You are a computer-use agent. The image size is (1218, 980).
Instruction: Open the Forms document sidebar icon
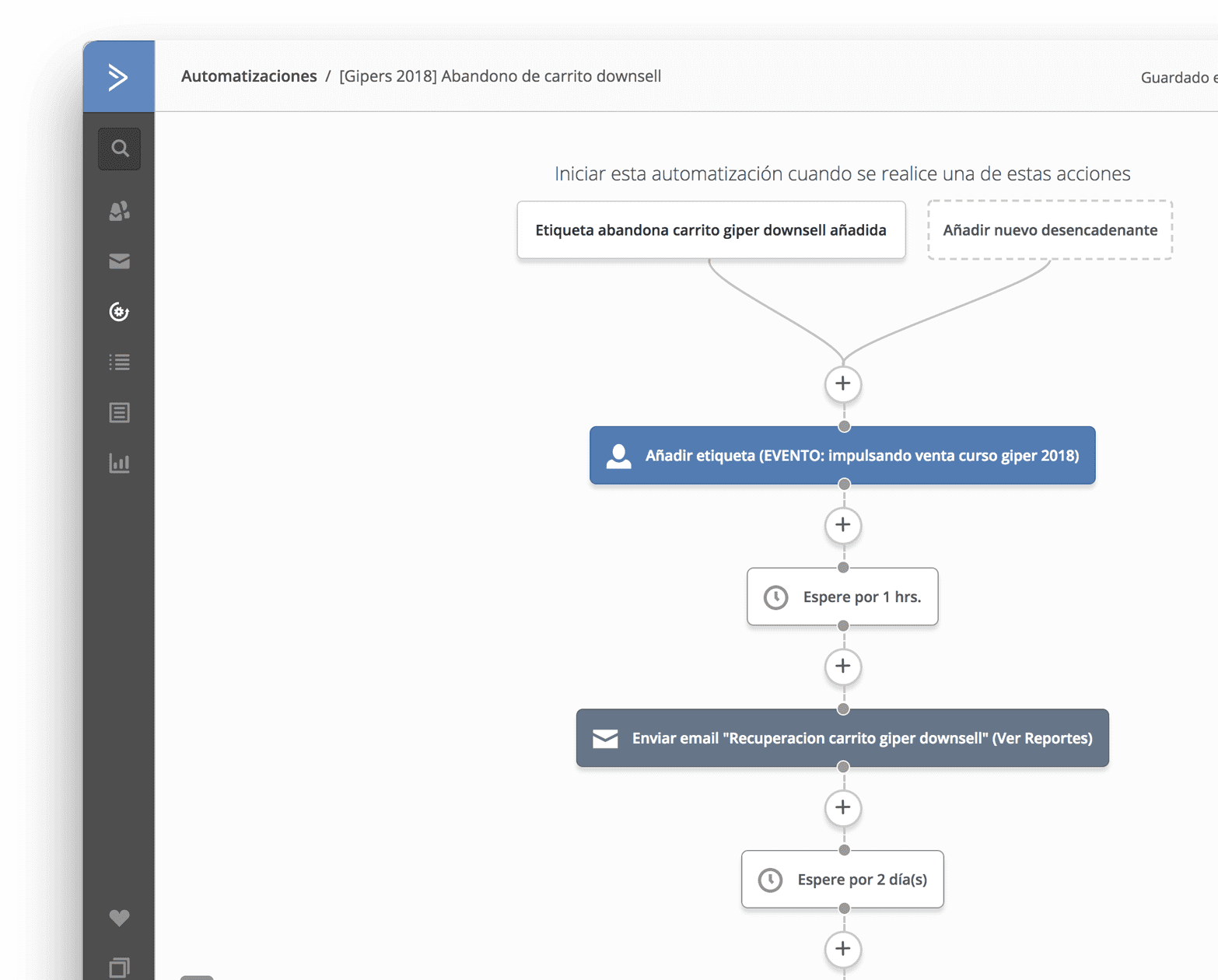coord(119,412)
